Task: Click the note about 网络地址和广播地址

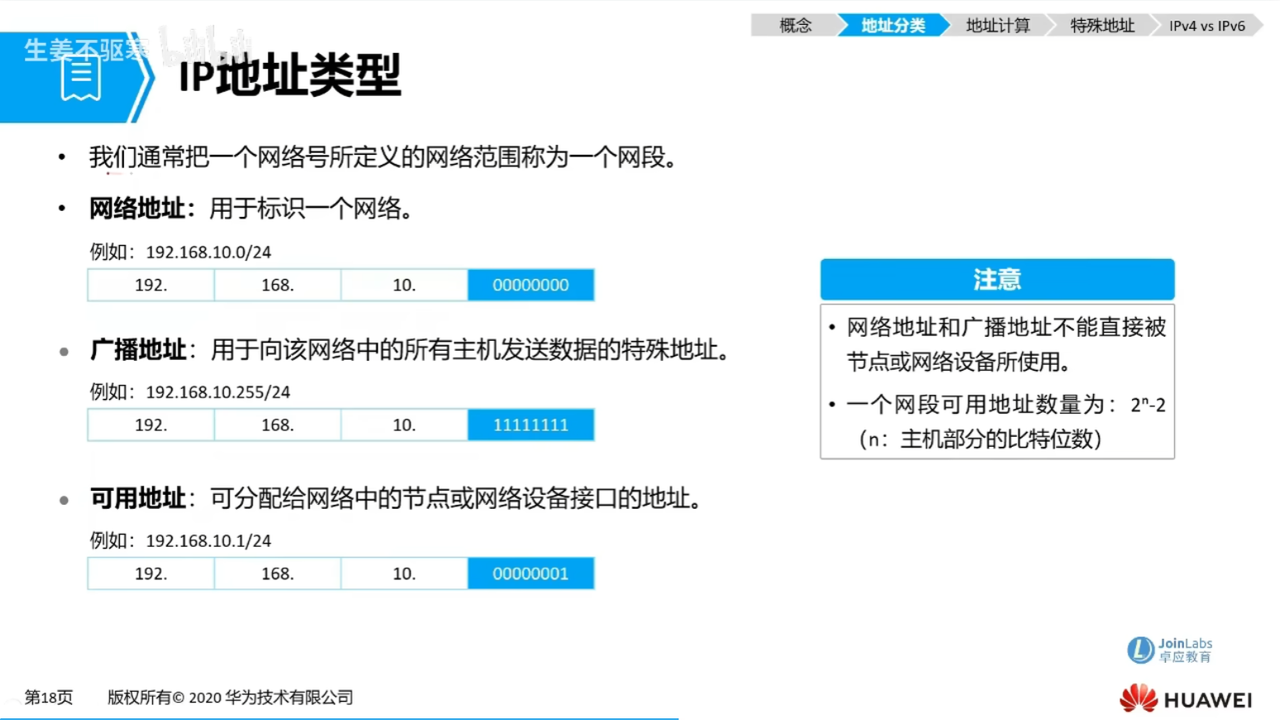Action: pyautogui.click(x=1006, y=344)
